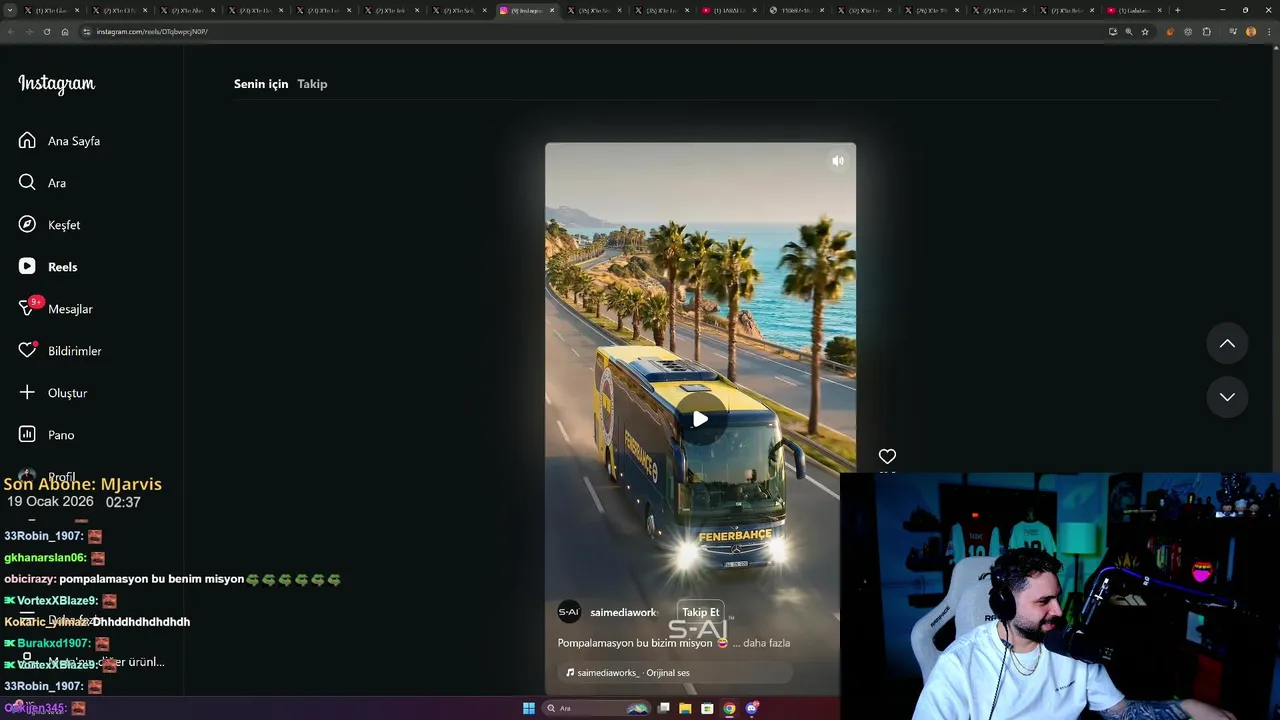Like the reel with heart icon

(887, 456)
